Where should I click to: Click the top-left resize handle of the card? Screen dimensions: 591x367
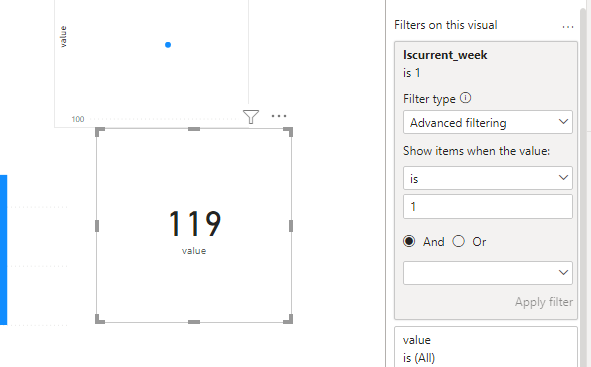pyautogui.click(x=100, y=132)
